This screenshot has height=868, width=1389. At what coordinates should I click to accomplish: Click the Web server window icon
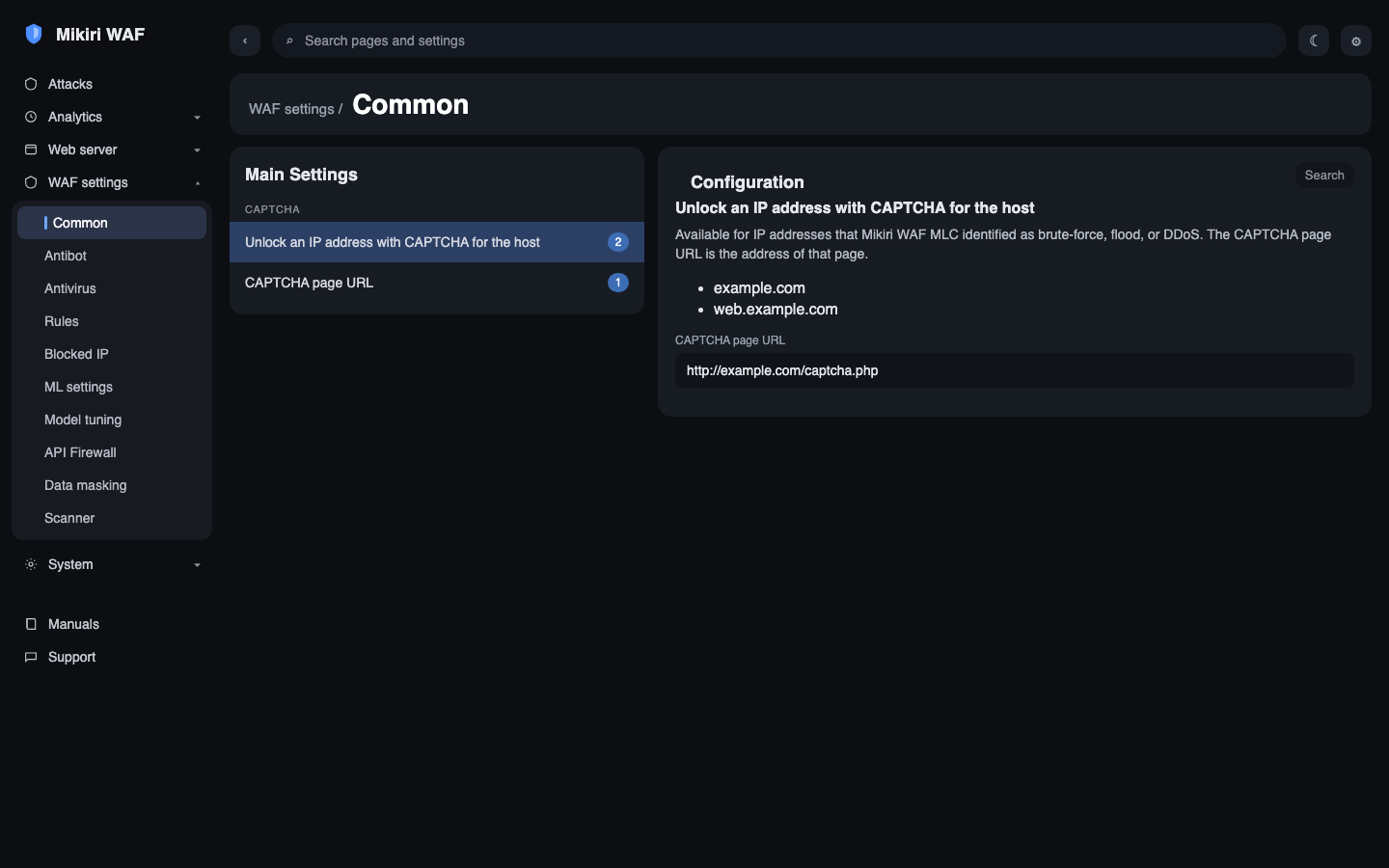tap(31, 149)
